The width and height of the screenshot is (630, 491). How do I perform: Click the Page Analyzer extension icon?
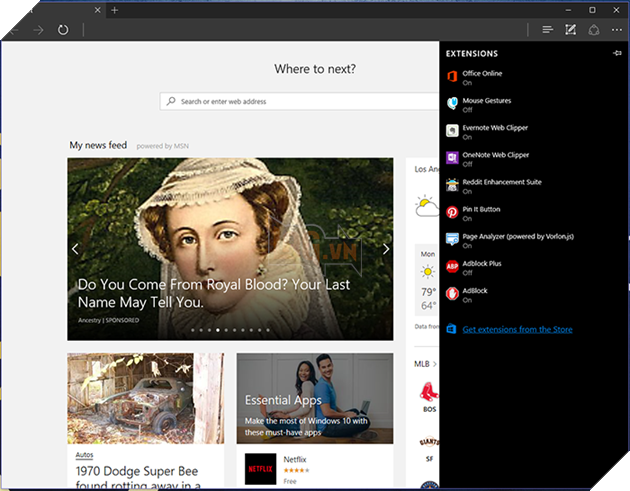(x=452, y=239)
